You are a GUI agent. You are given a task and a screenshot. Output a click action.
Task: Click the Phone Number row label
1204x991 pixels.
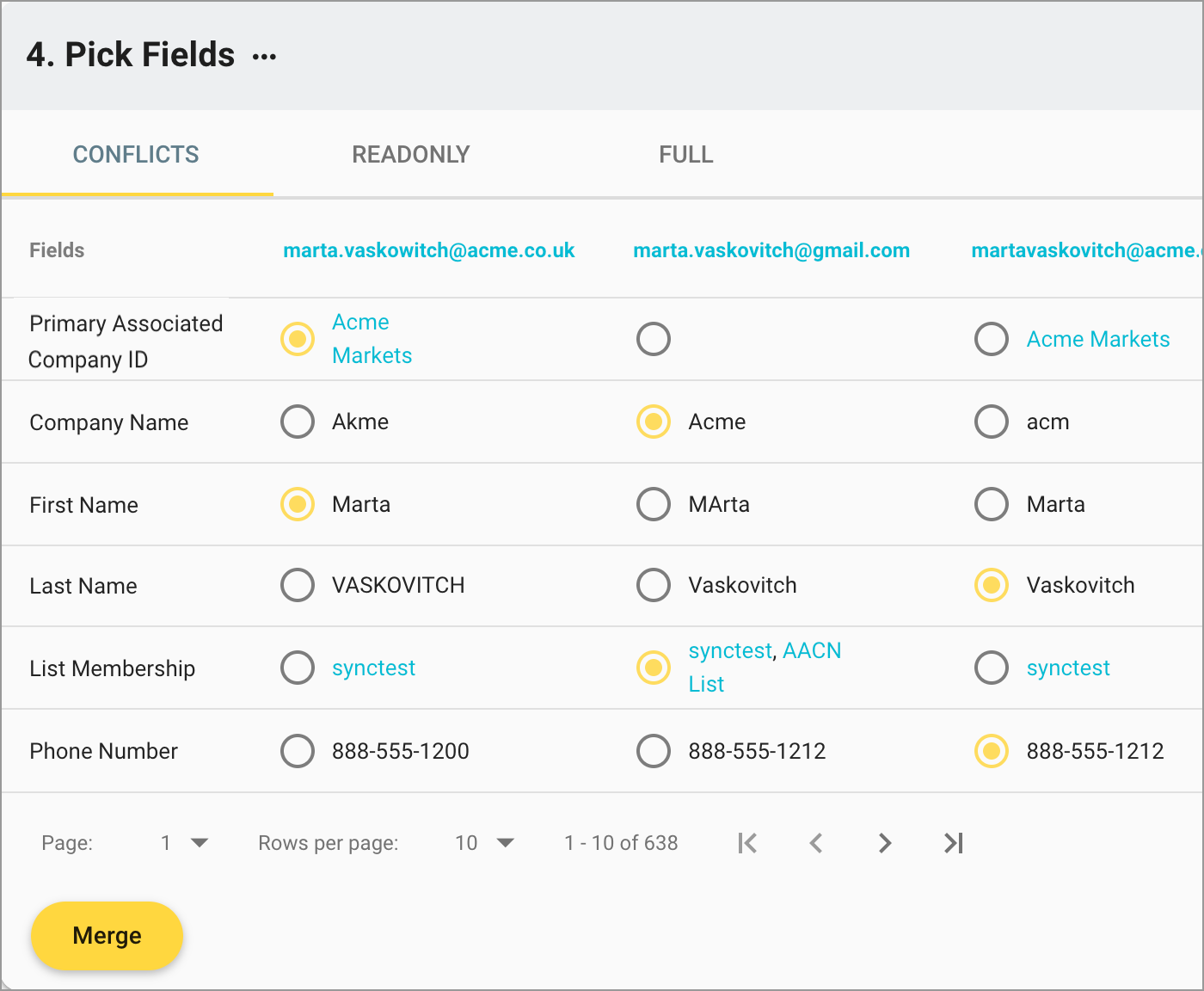pos(103,751)
